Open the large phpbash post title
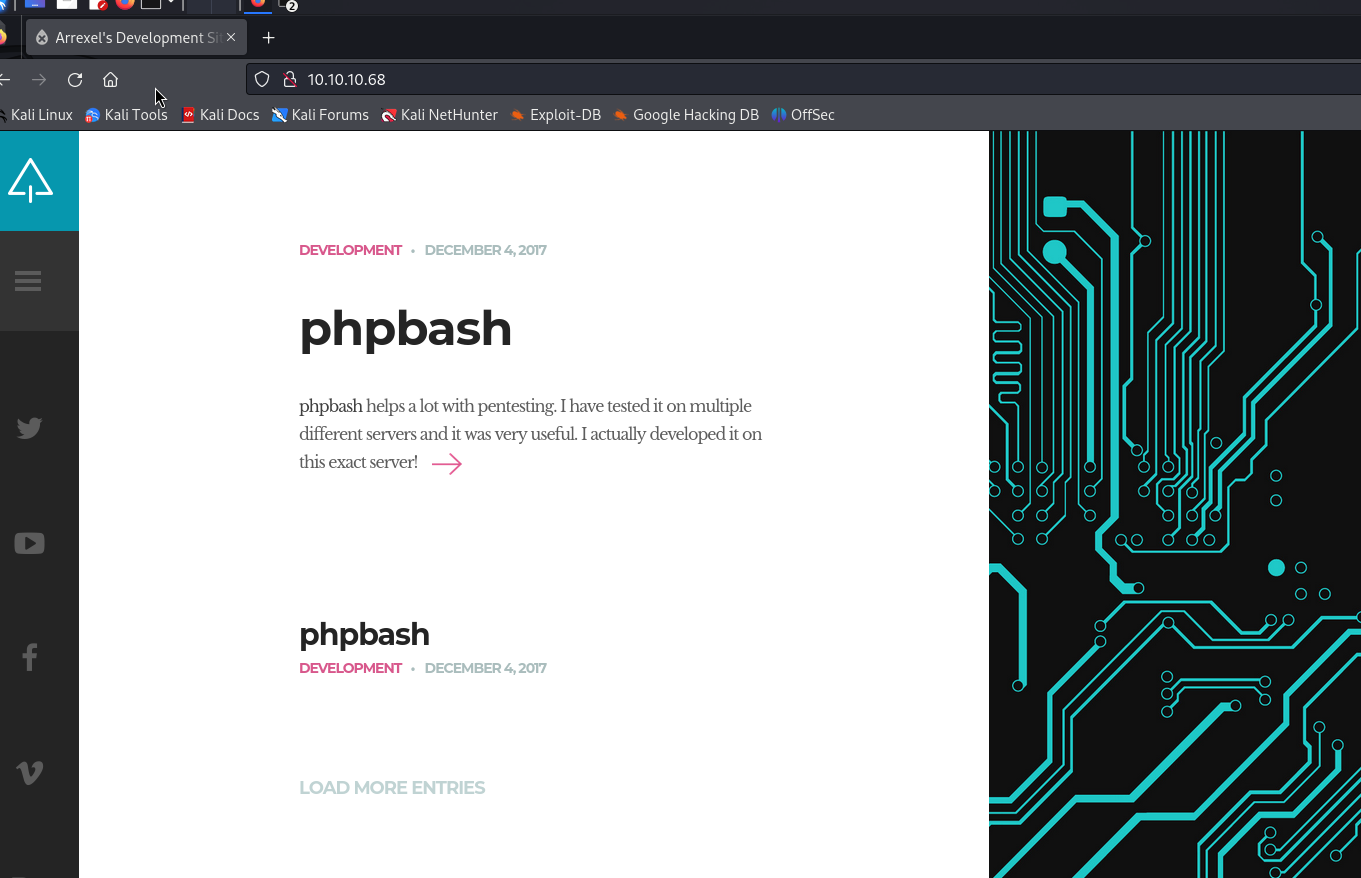 (405, 328)
